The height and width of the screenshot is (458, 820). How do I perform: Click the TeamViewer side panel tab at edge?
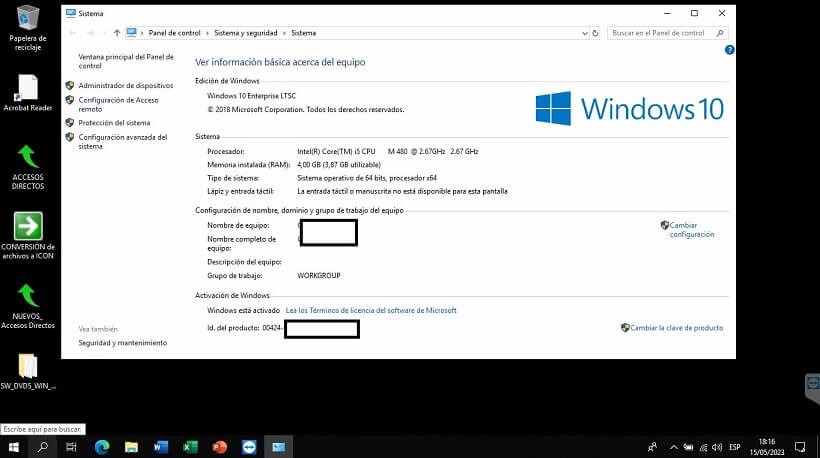tap(812, 388)
